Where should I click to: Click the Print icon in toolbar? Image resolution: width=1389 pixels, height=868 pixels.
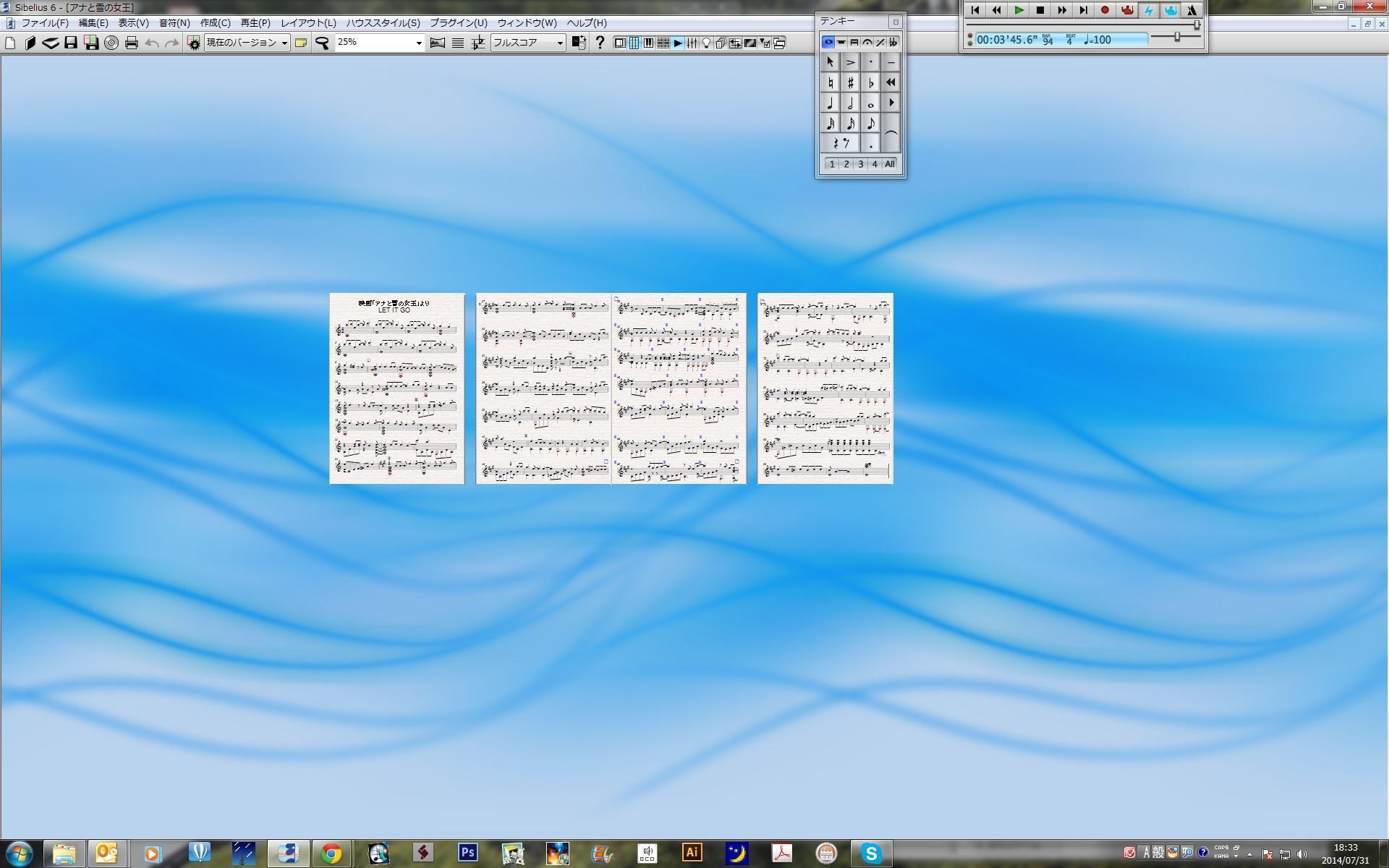click(131, 43)
